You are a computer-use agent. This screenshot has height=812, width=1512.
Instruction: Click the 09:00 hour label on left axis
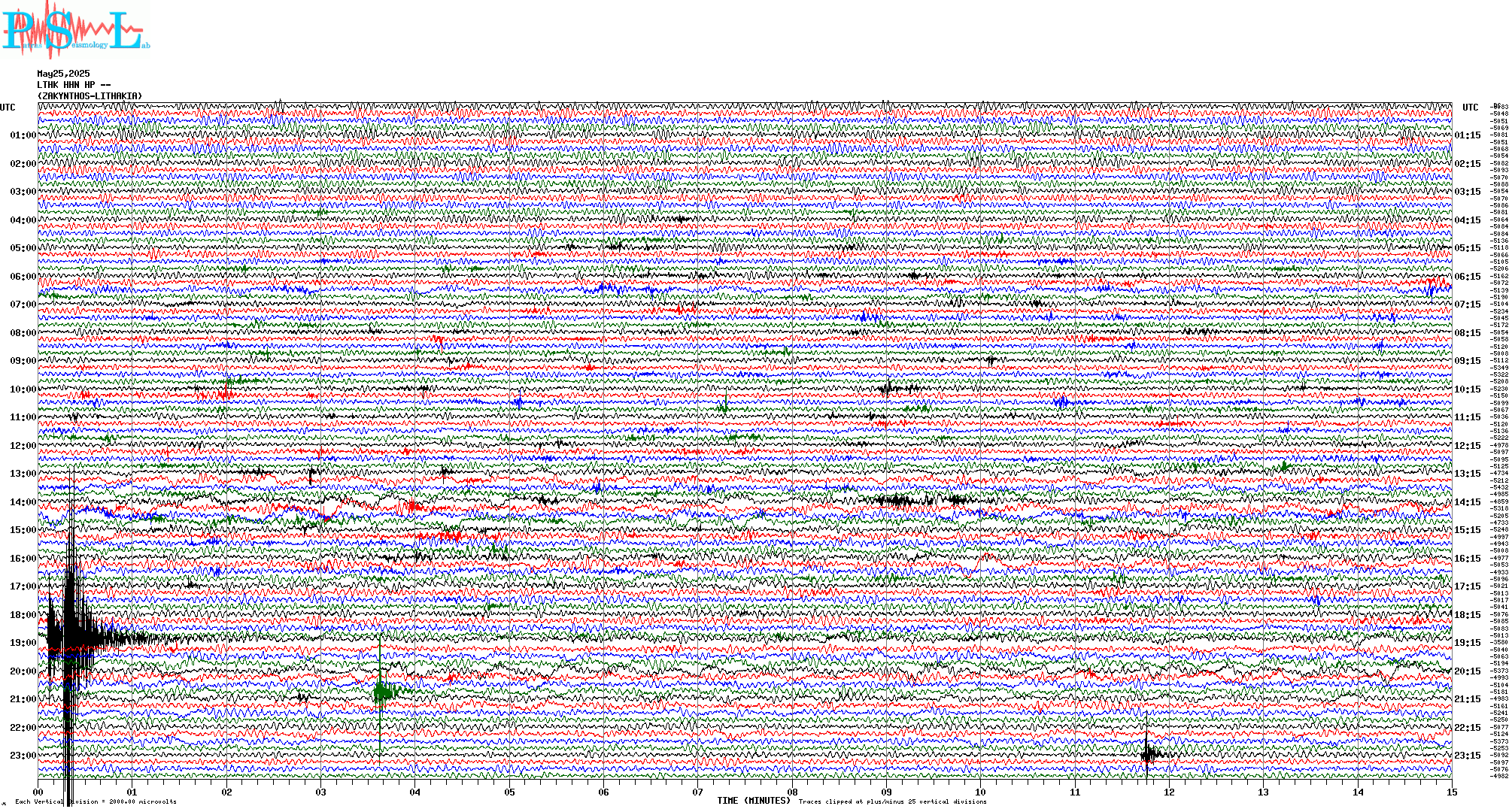point(23,361)
